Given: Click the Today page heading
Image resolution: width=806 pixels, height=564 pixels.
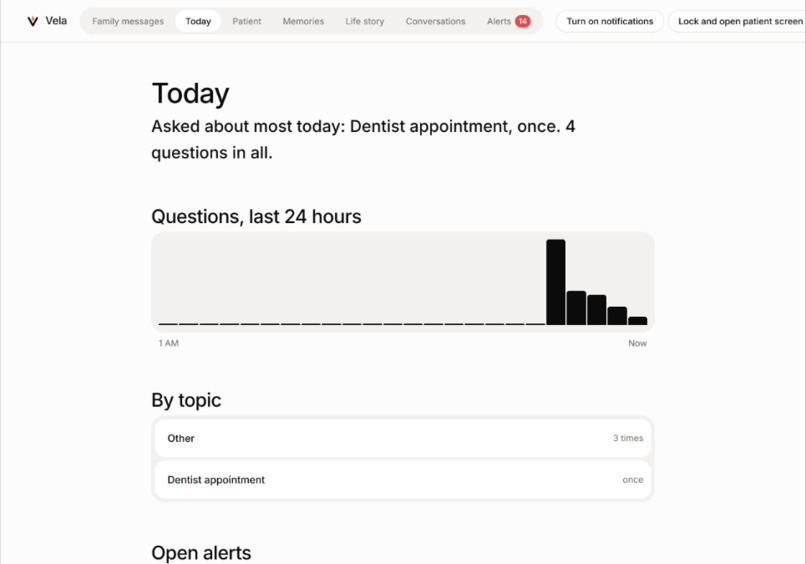Looking at the screenshot, I should point(190,94).
